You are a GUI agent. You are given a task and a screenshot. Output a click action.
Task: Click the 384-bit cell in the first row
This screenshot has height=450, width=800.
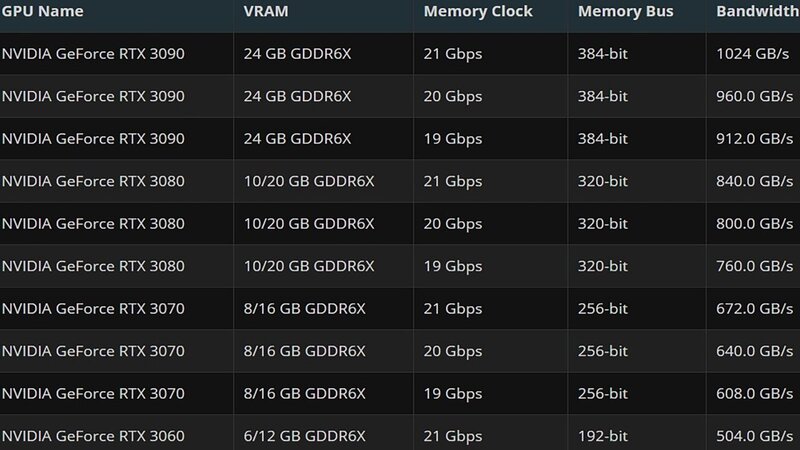603,54
